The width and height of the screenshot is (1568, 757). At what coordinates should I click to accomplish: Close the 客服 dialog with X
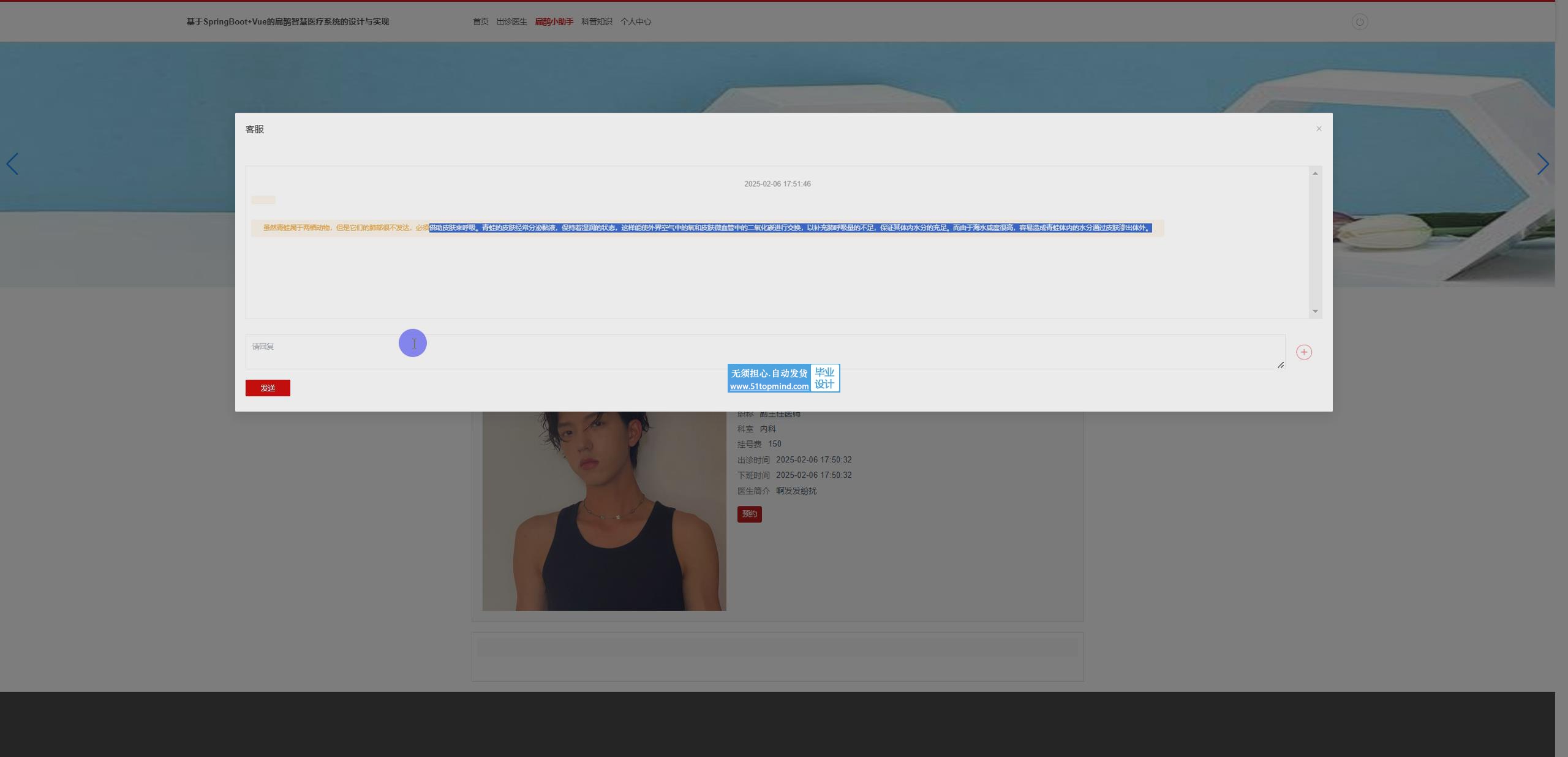pyautogui.click(x=1319, y=129)
